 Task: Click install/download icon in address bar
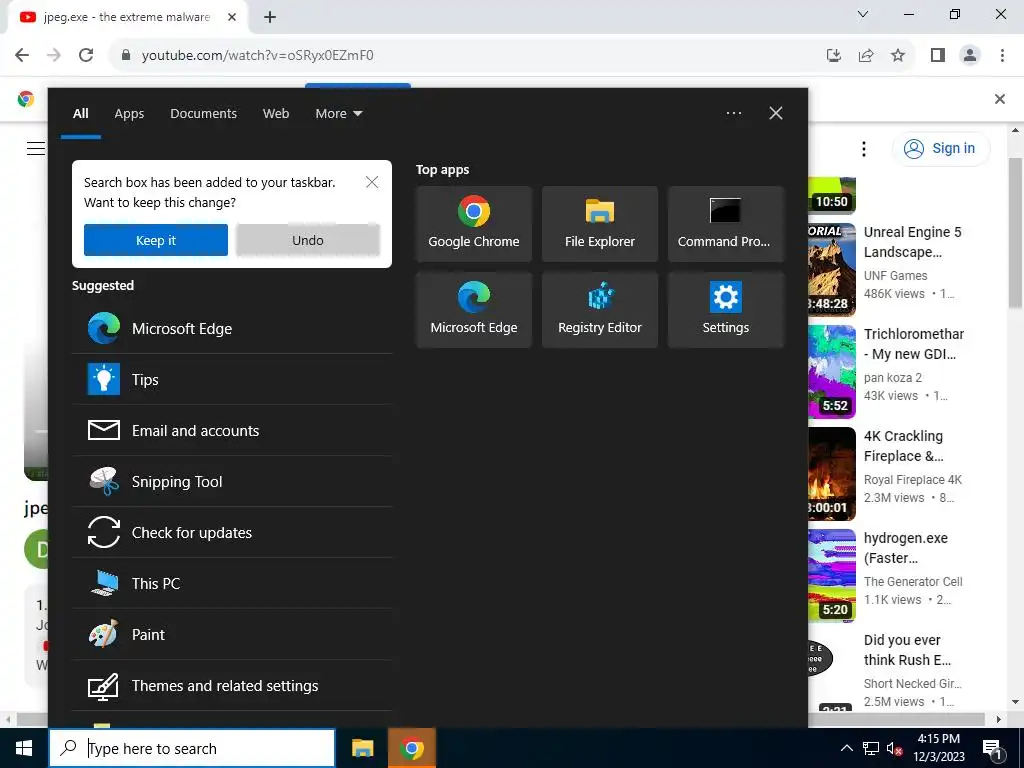834,55
